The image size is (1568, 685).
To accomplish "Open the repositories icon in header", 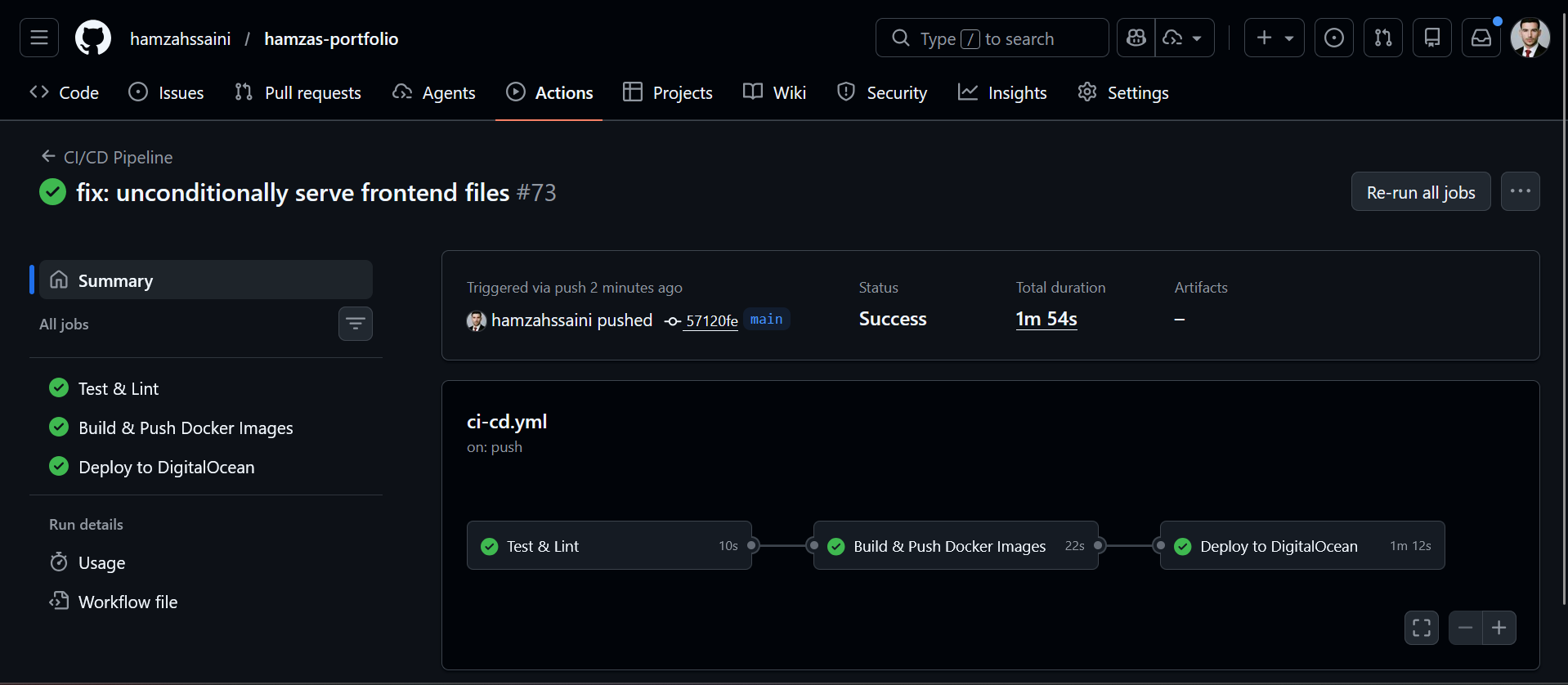I will pos(1432,38).
